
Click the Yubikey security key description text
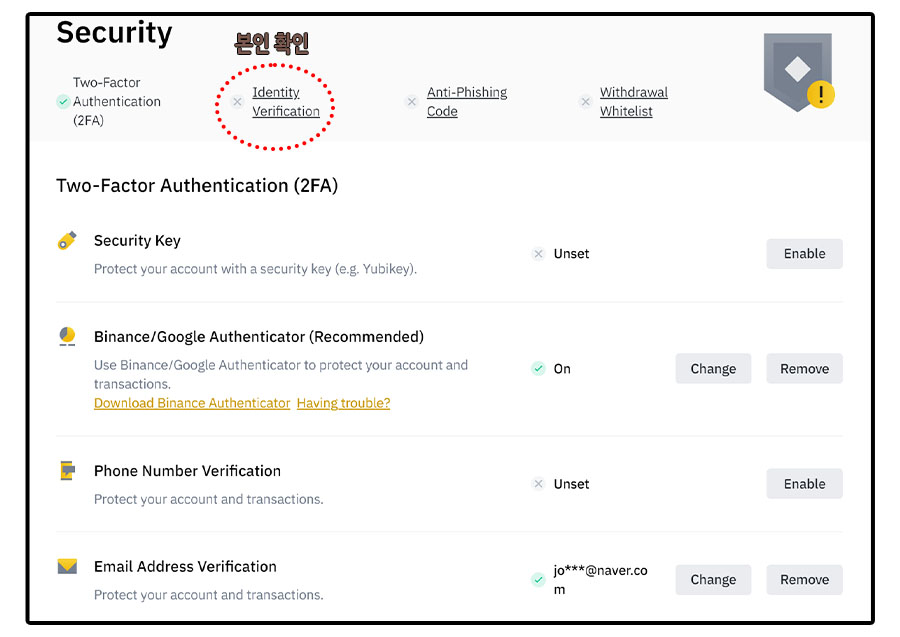point(255,269)
